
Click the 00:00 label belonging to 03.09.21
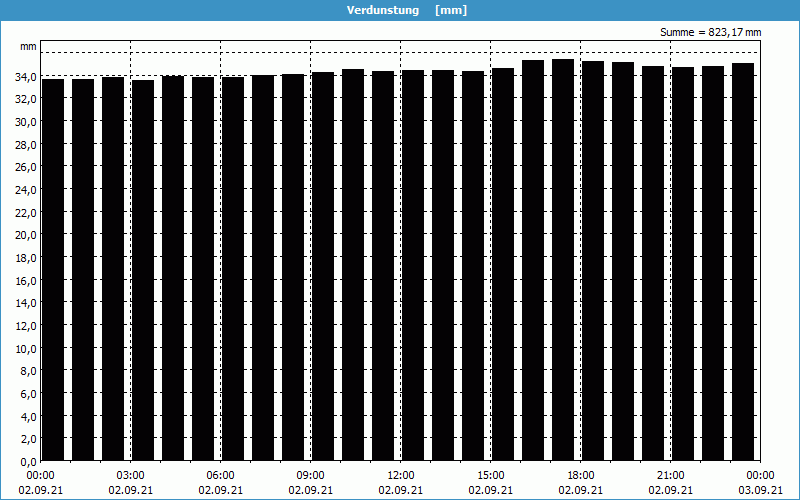[x=760, y=476]
